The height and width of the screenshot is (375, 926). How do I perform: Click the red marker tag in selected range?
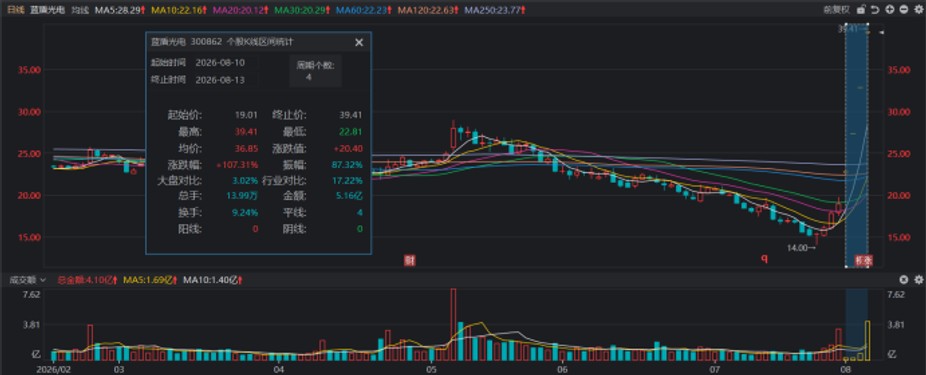pyautogui.click(x=863, y=260)
